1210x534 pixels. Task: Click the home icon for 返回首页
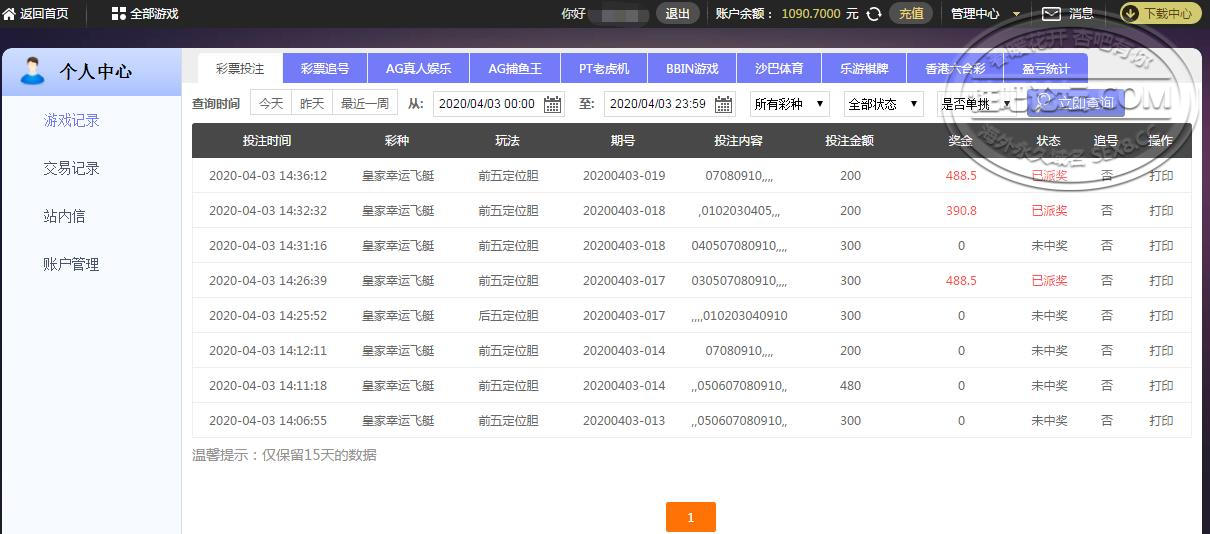[x=9, y=14]
